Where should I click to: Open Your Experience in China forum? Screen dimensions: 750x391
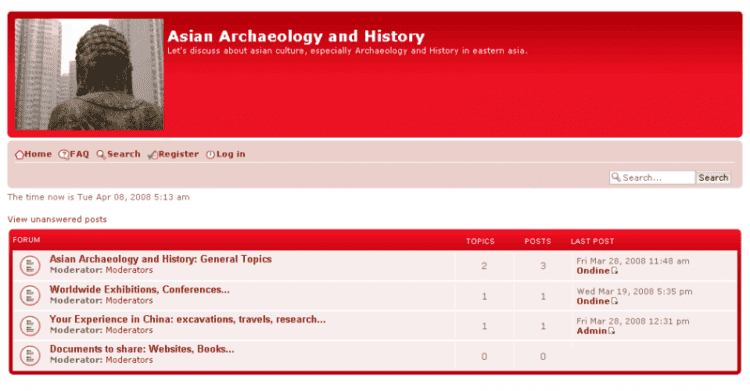point(188,319)
